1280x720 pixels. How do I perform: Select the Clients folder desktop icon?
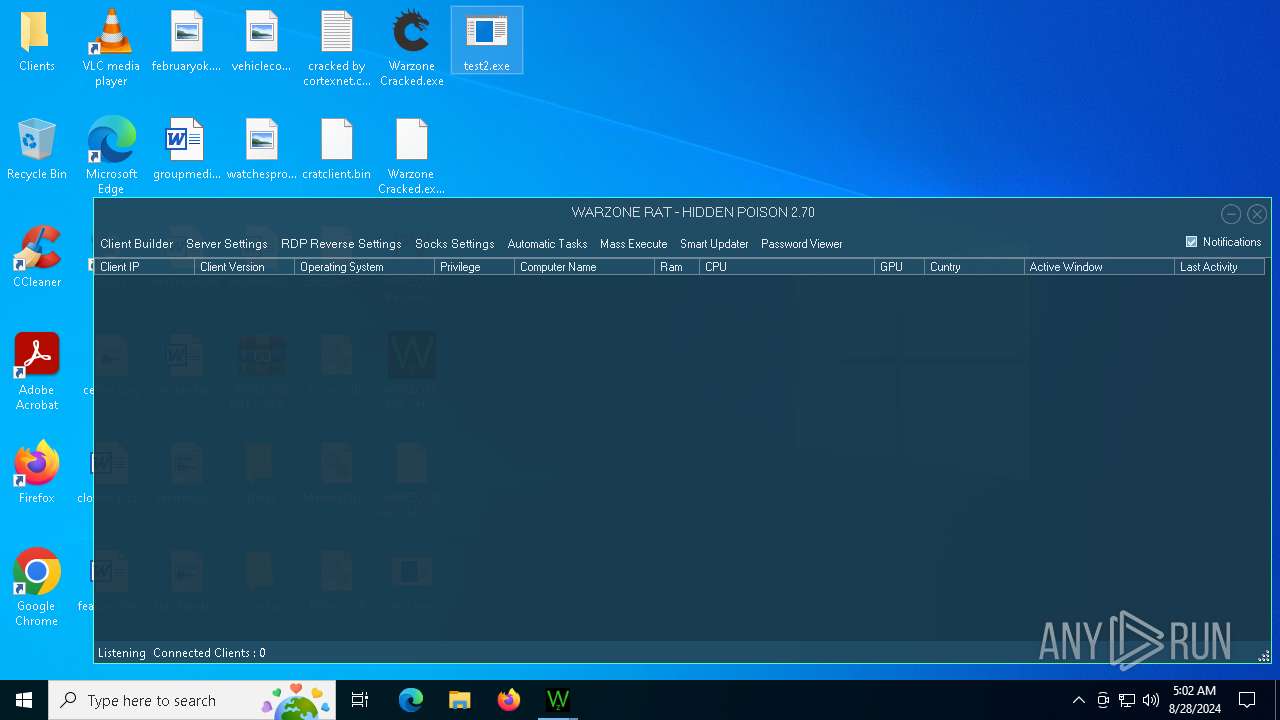tap(36, 41)
